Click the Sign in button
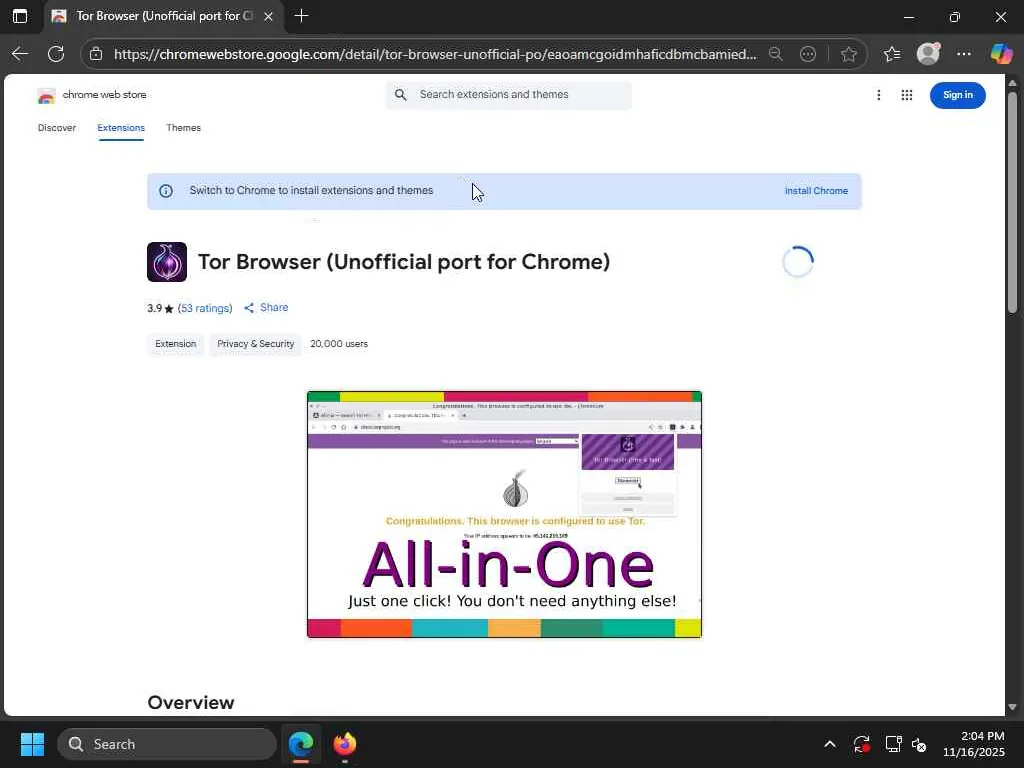This screenshot has height=768, width=1024. (957, 95)
